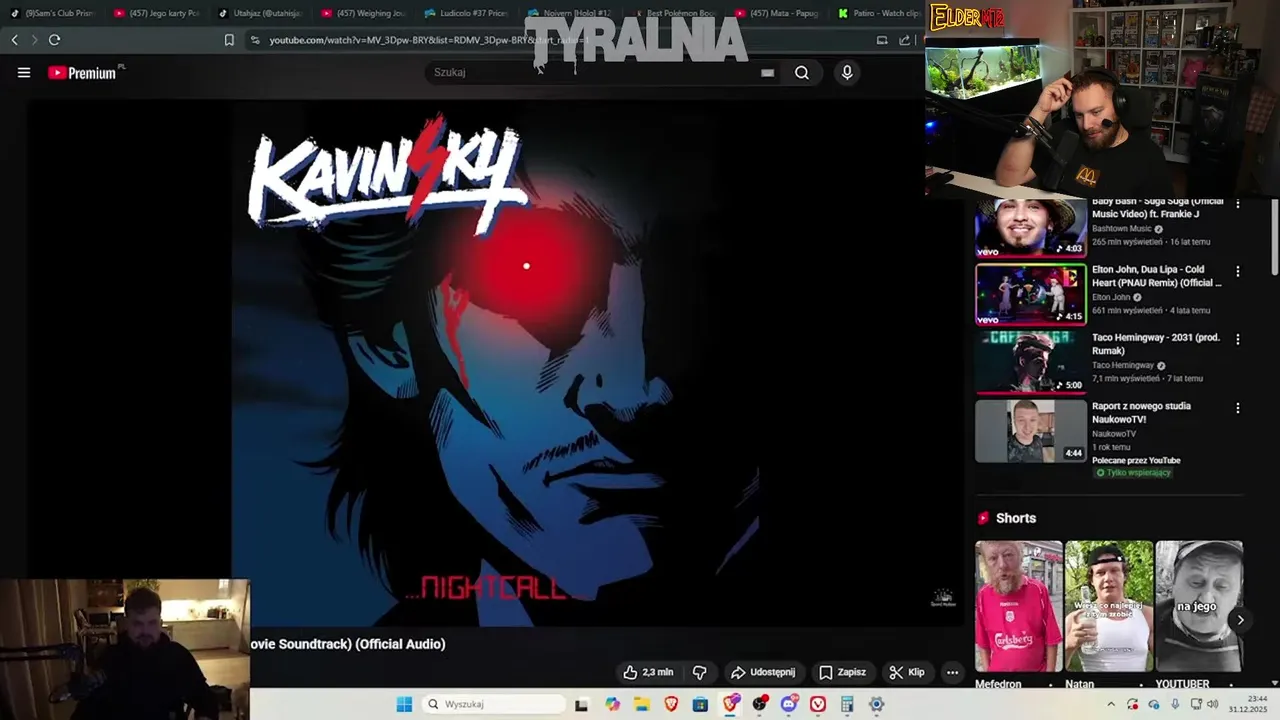
Task: Open Elton John Cold Heart video title
Action: point(1157,276)
